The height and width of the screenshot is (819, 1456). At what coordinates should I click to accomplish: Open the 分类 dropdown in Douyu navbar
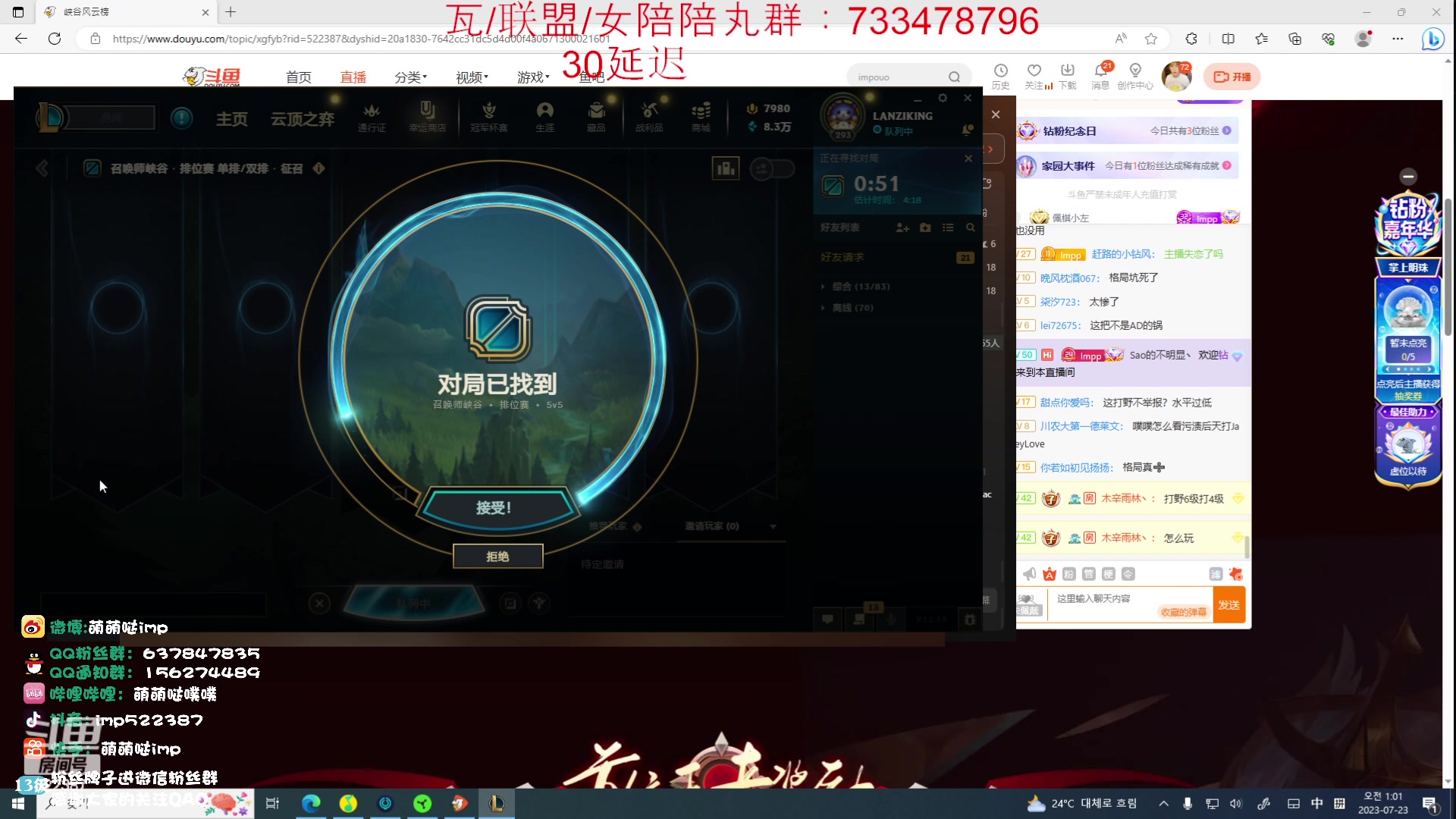(x=409, y=76)
